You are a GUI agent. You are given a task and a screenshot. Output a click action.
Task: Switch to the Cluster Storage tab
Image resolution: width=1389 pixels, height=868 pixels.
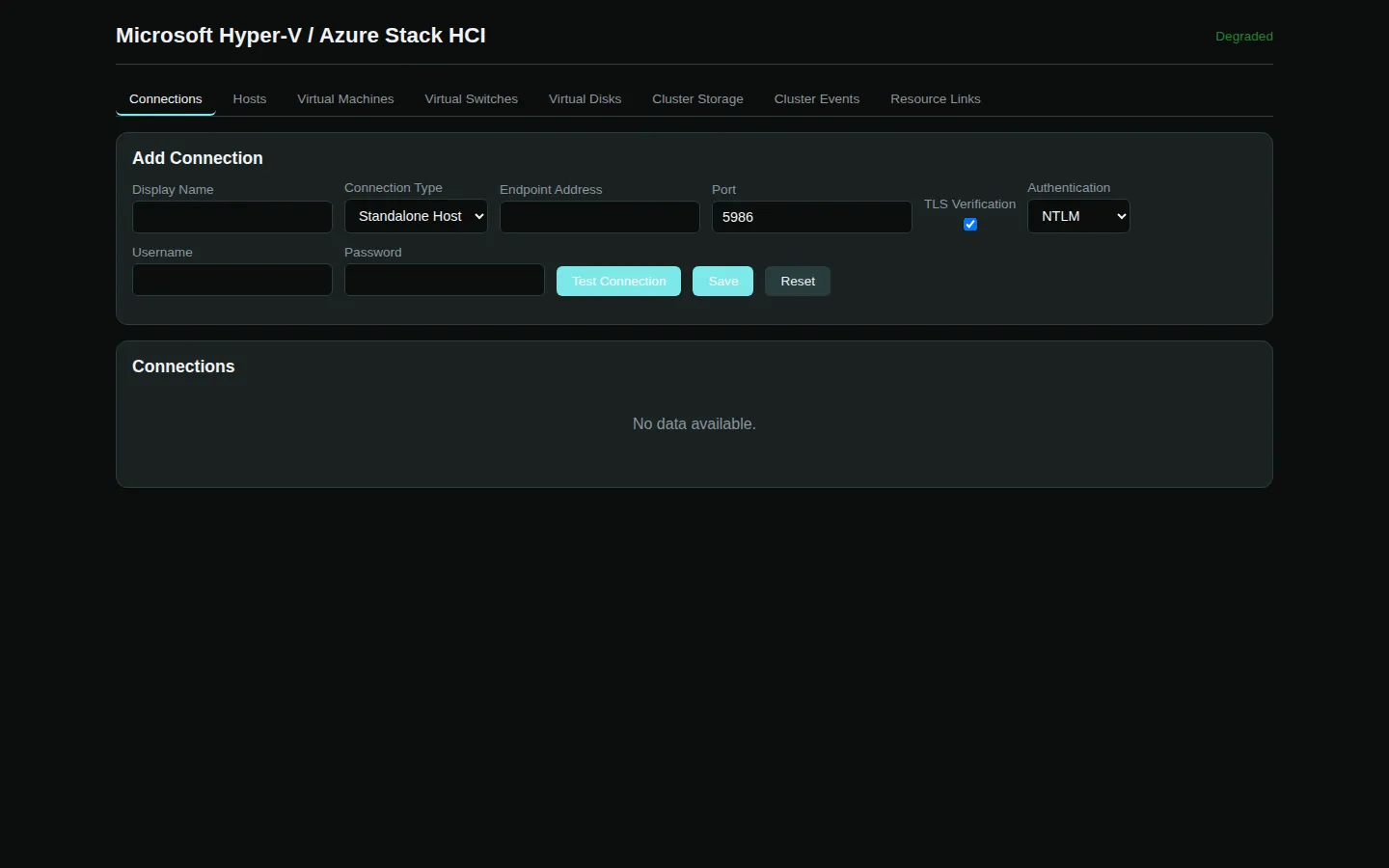pyautogui.click(x=698, y=99)
